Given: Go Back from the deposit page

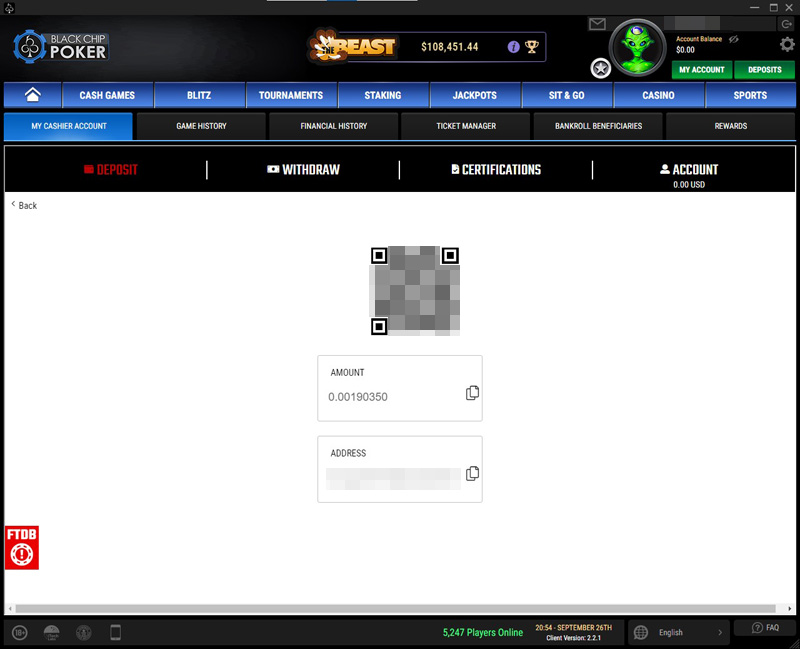Looking at the screenshot, I should pos(24,205).
